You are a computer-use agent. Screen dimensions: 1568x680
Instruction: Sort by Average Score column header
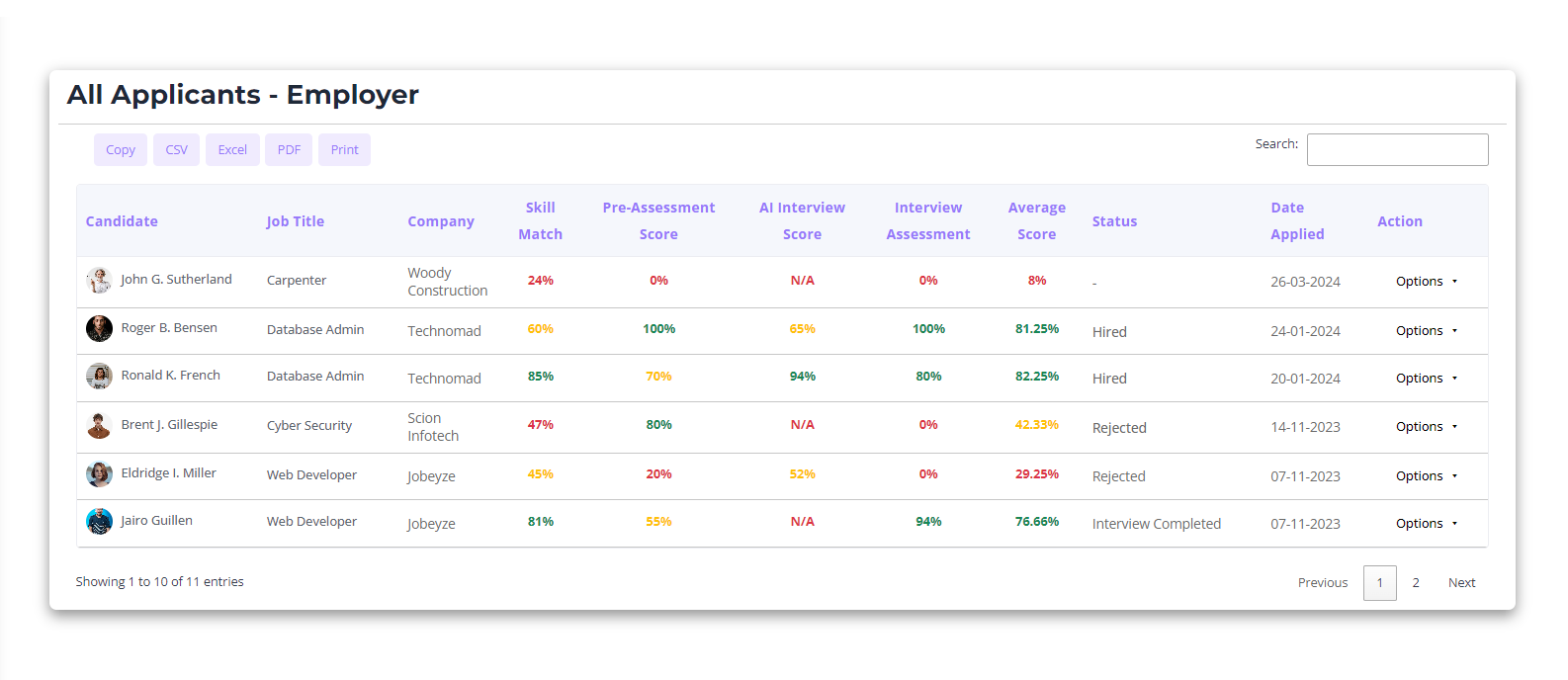point(1036,221)
